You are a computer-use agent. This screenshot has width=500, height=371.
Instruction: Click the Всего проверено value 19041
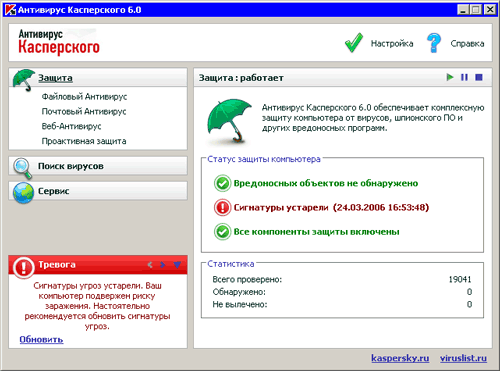pos(460,279)
